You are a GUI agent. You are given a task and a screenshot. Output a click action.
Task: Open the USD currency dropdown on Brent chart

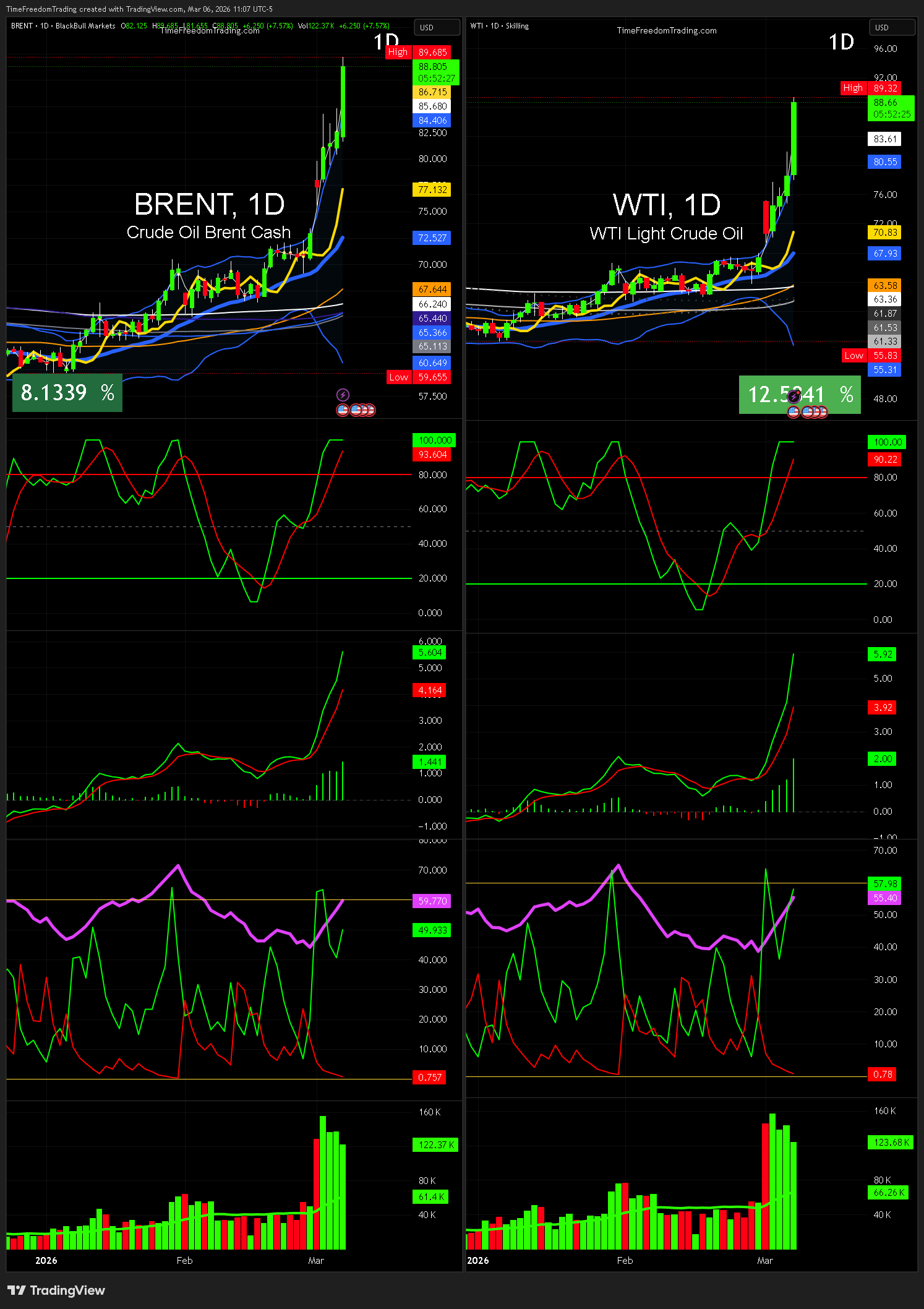point(437,27)
